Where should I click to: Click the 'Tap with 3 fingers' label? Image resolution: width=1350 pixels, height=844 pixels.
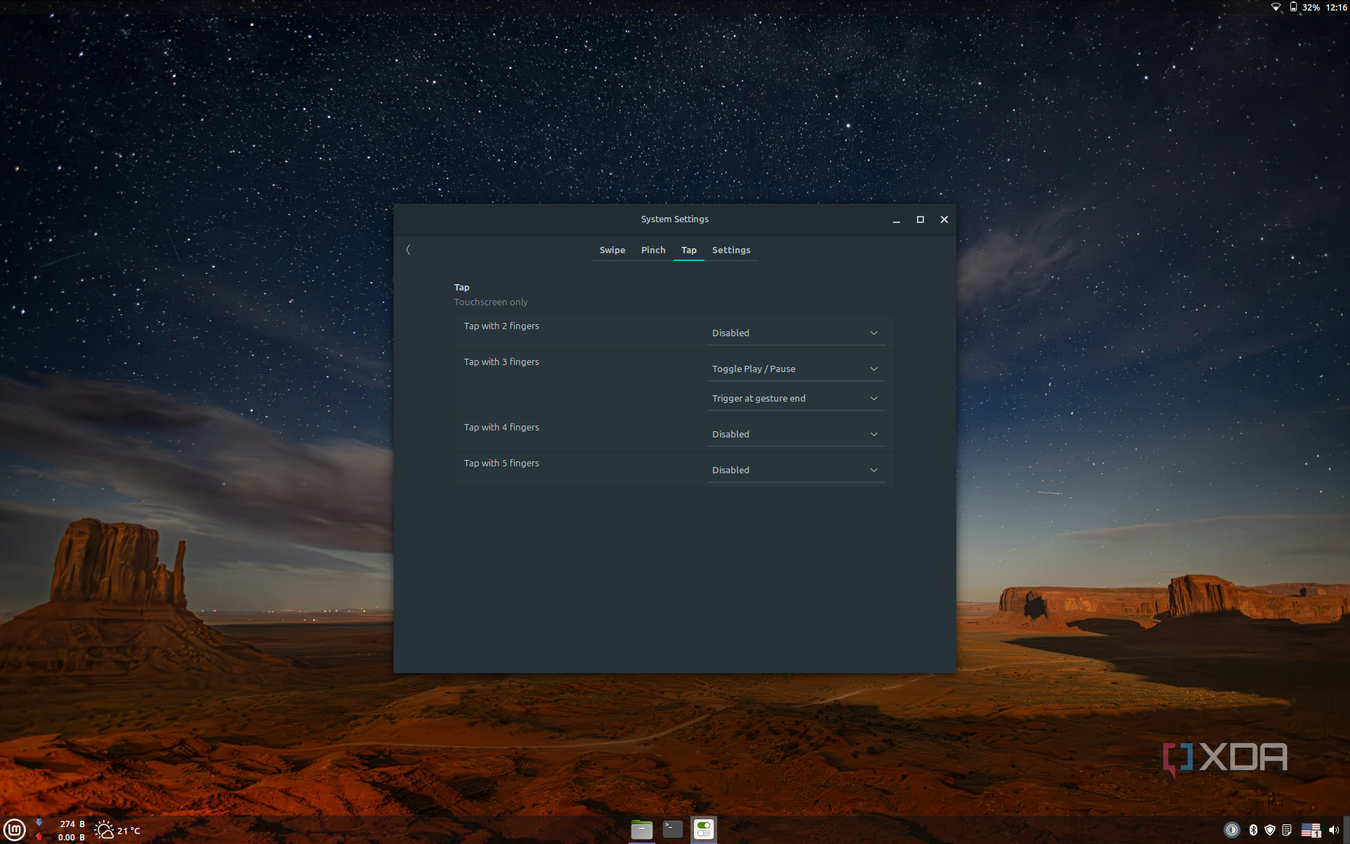[x=501, y=362]
